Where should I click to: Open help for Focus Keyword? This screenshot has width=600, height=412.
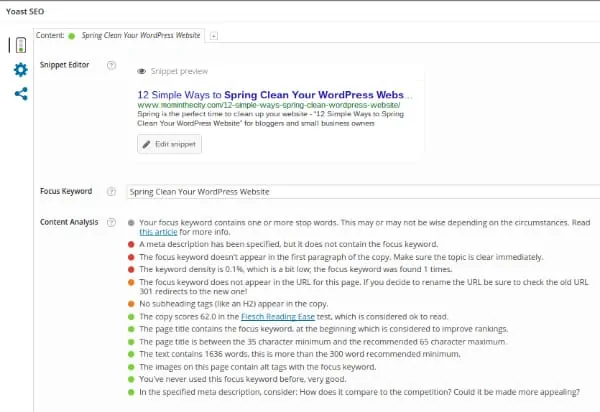(x=111, y=191)
